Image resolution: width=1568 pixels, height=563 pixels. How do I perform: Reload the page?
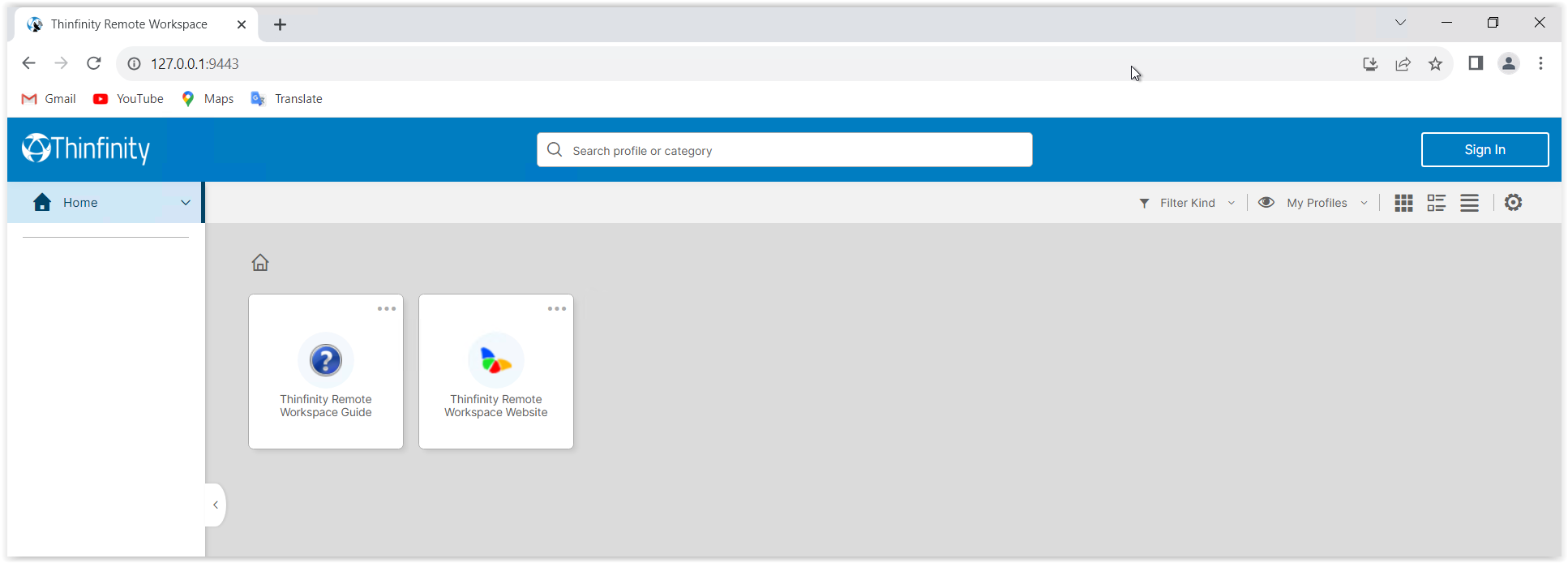coord(94,63)
